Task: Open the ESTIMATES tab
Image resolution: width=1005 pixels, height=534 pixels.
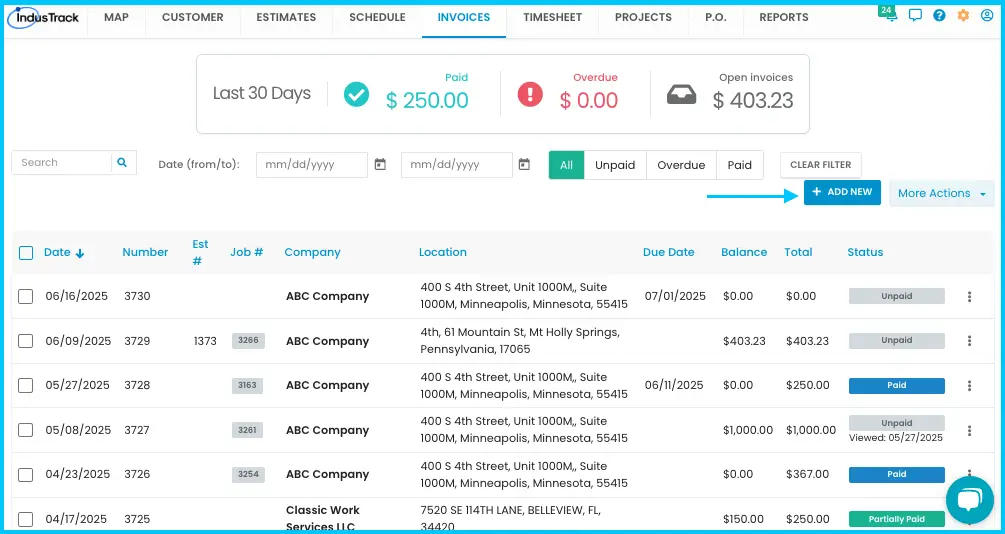Action: pos(286,17)
